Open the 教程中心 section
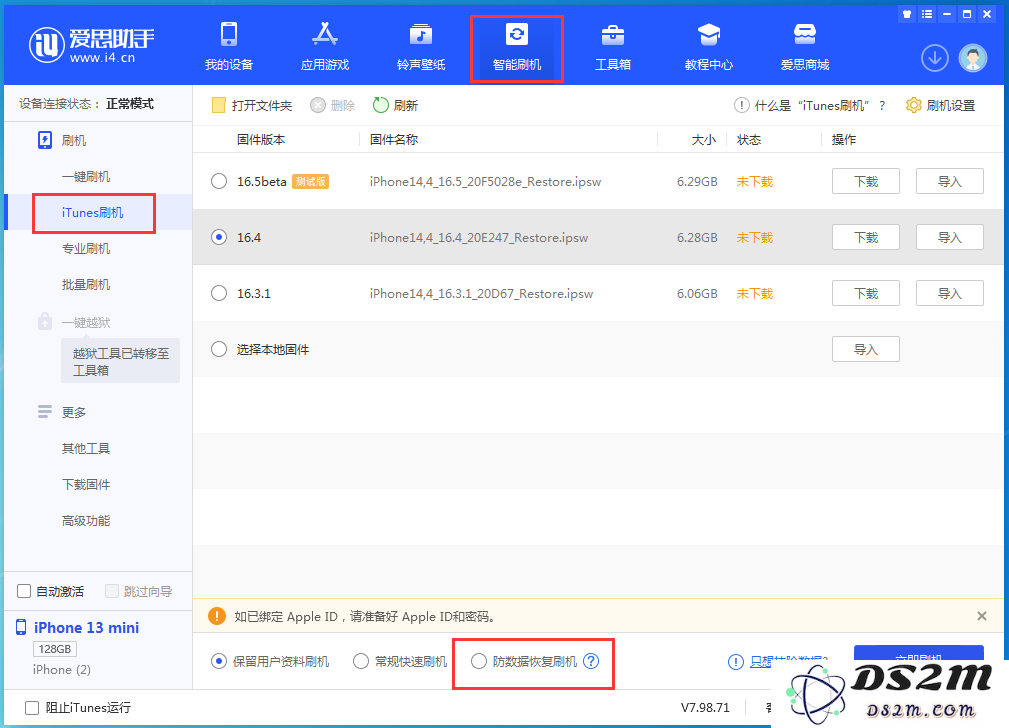The width and height of the screenshot is (1009, 728). (x=708, y=46)
